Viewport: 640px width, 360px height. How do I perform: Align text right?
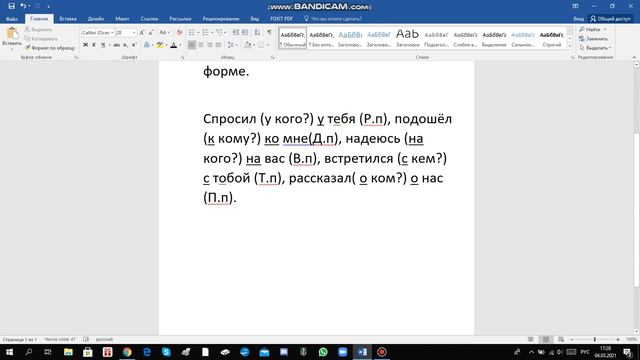pos(209,45)
